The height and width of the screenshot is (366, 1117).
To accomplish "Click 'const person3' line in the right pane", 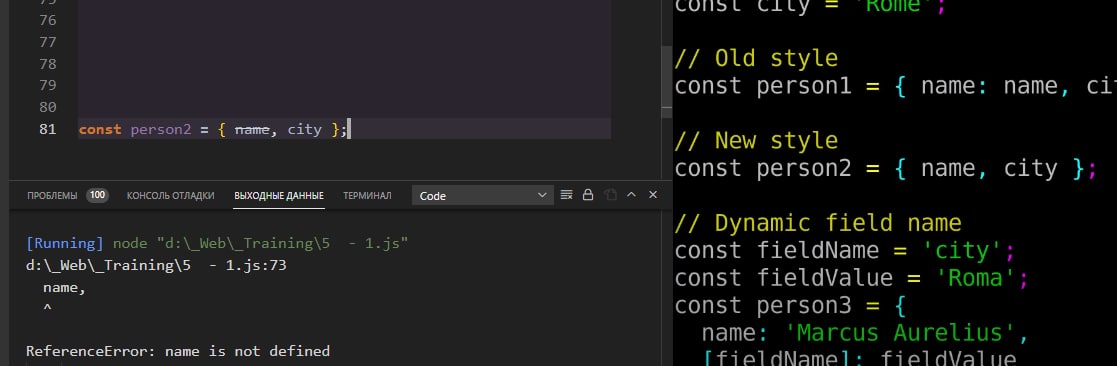I will [790, 305].
